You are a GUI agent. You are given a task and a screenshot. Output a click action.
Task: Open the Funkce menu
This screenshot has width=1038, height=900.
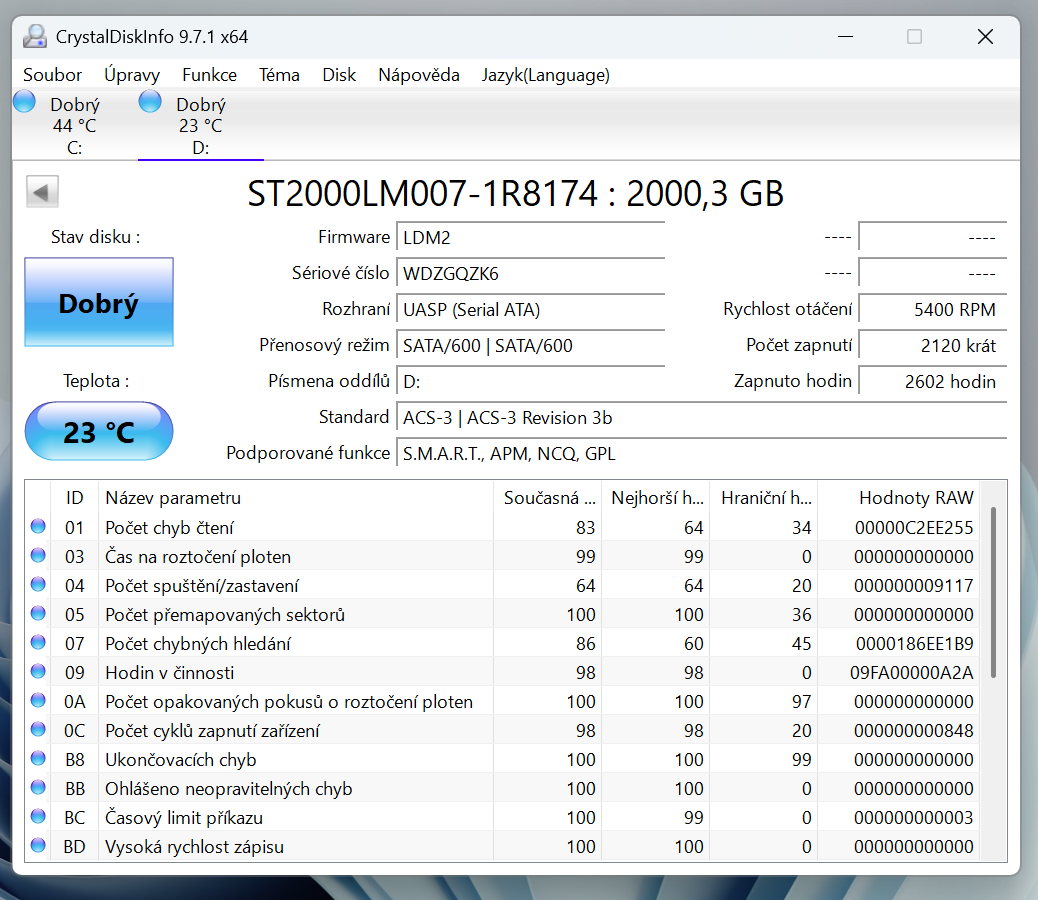click(209, 74)
